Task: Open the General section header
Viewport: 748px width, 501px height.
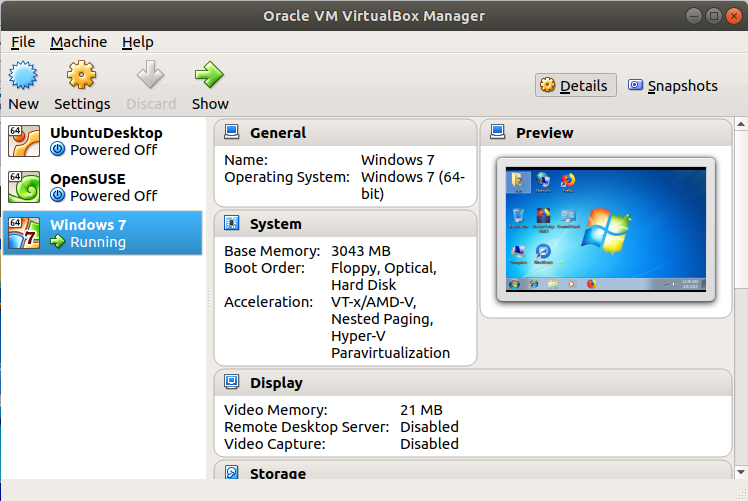Action: point(345,133)
